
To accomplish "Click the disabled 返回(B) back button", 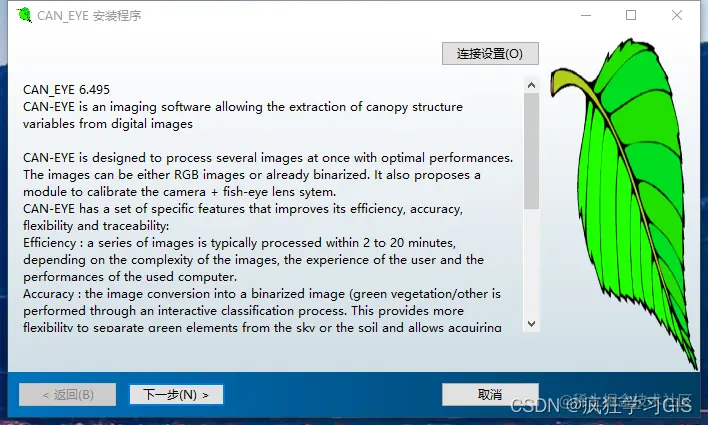I will point(67,395).
